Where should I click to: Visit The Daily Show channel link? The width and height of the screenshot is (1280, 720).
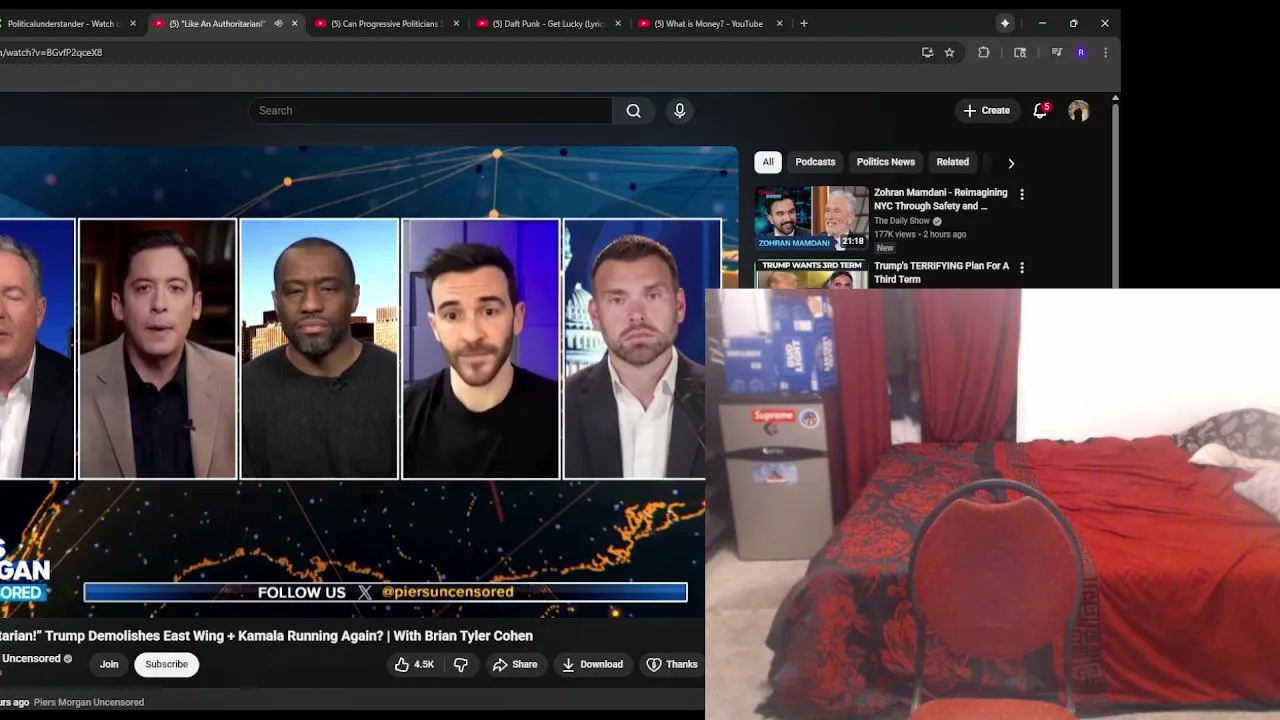pos(902,221)
